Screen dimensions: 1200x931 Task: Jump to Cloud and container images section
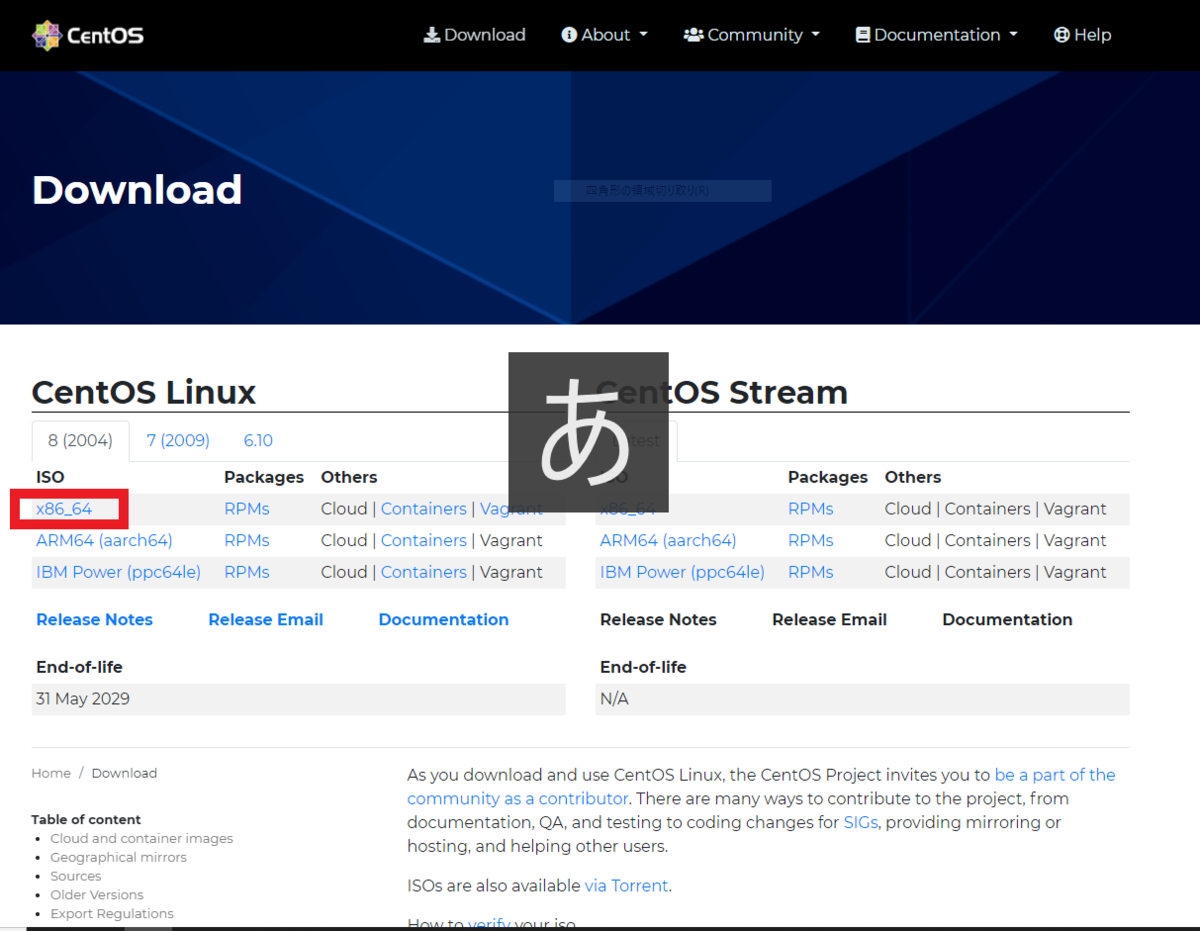142,839
